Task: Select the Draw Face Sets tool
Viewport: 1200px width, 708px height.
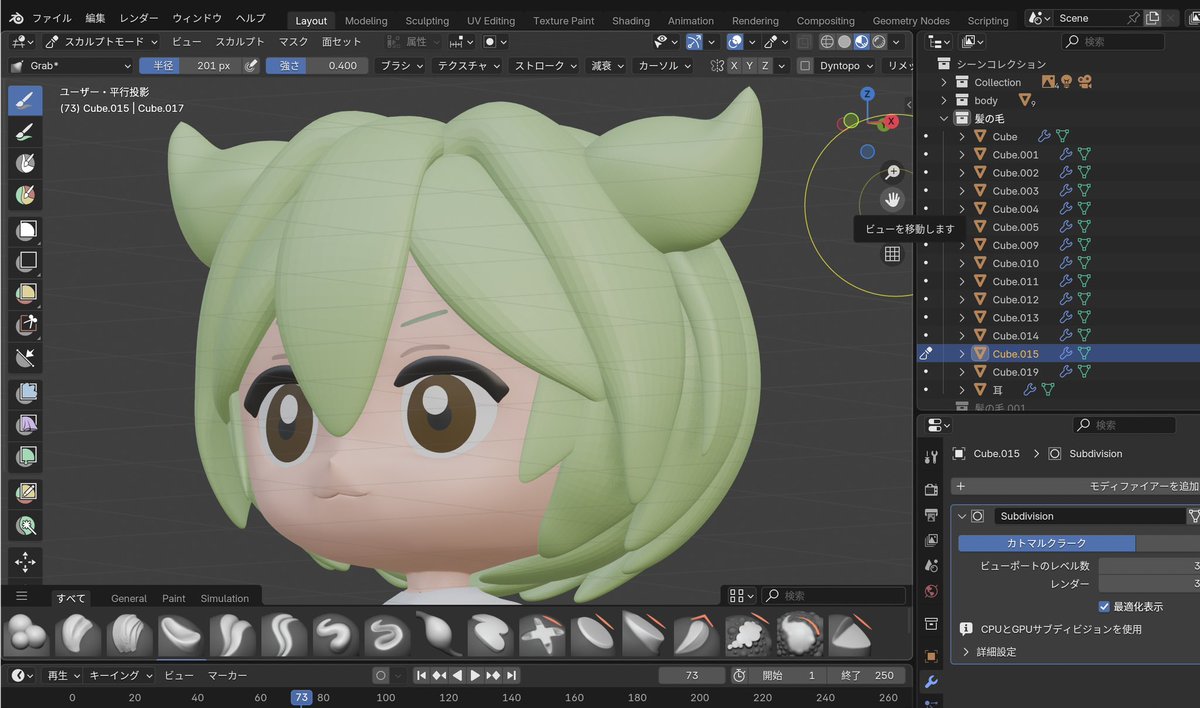Action: pyautogui.click(x=26, y=195)
